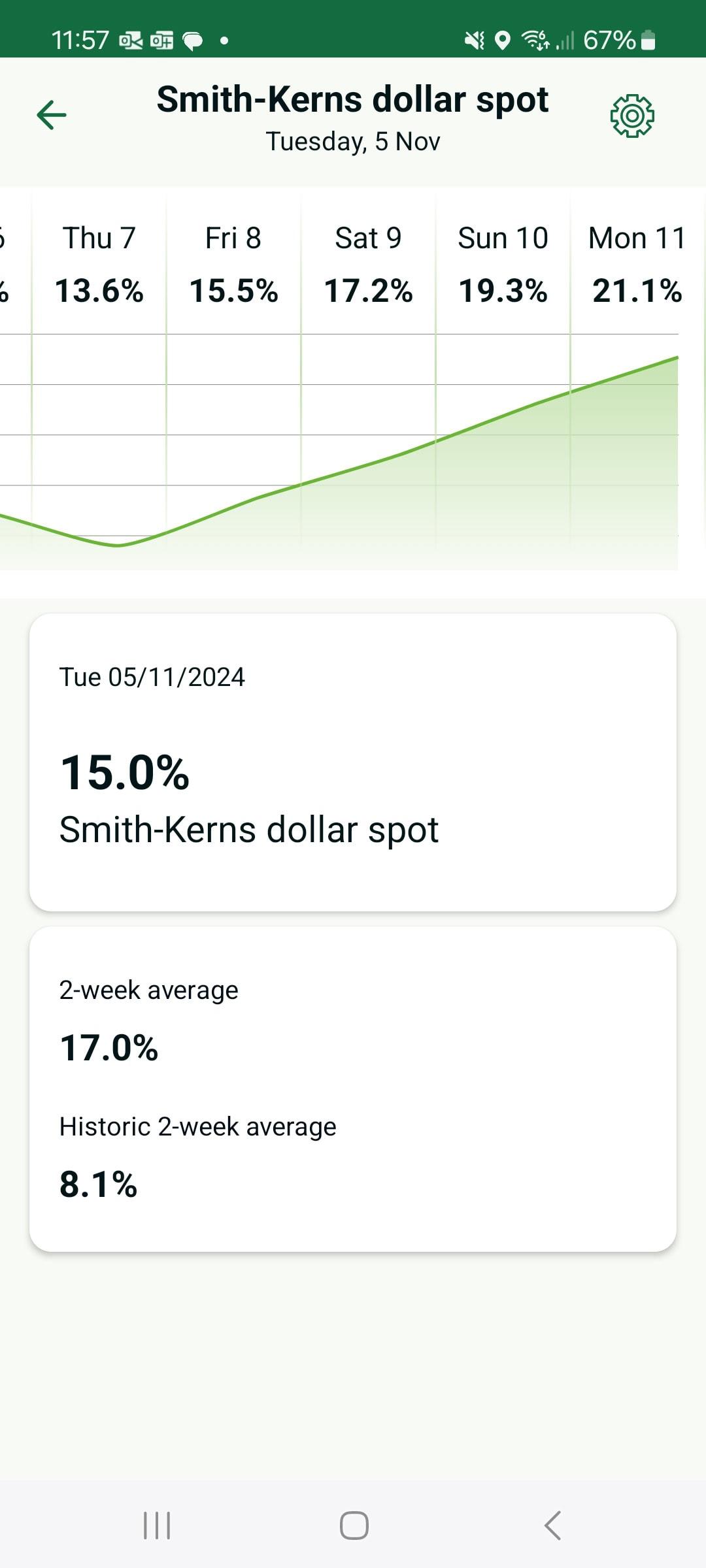This screenshot has width=706, height=1568.
Task: Tap the Tuesday, 5 Nov date subtitle
Action: point(352,142)
